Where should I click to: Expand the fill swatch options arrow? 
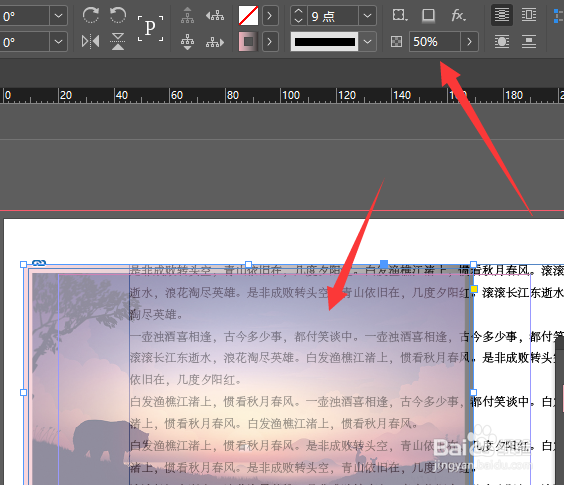270,15
